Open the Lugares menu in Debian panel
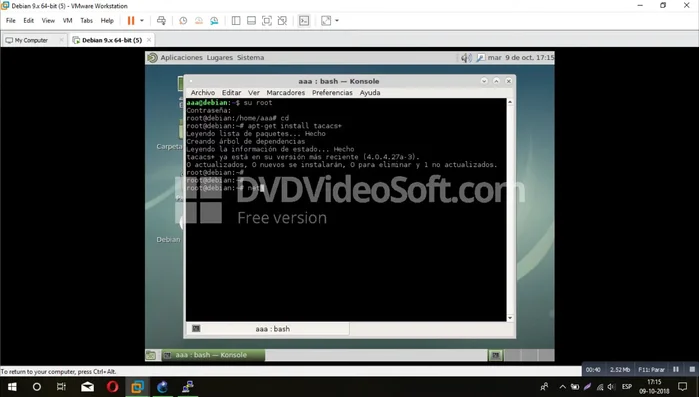699x397 pixels. pos(220,57)
